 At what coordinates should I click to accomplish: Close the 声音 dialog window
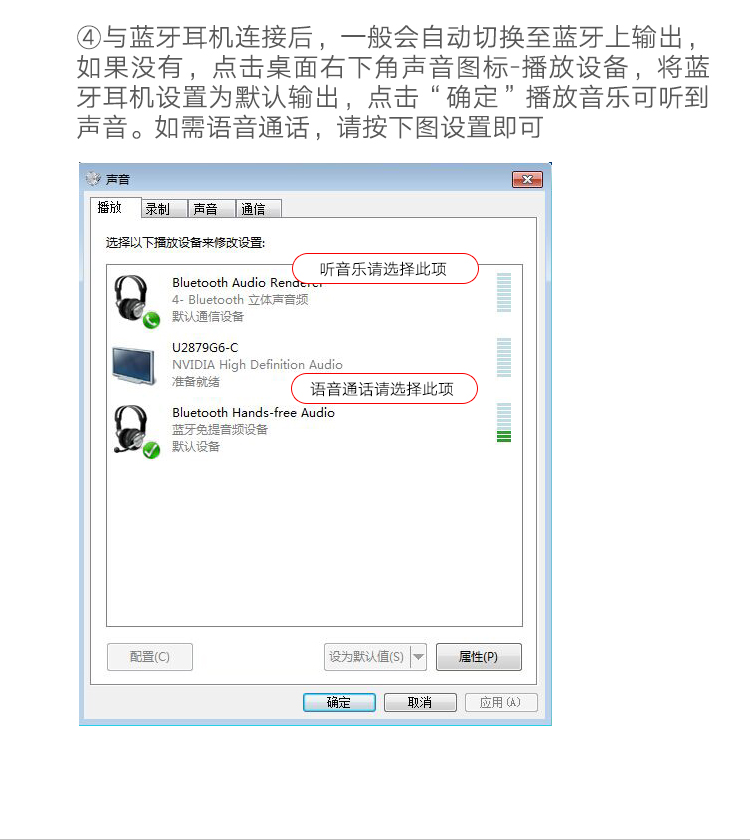[x=527, y=179]
